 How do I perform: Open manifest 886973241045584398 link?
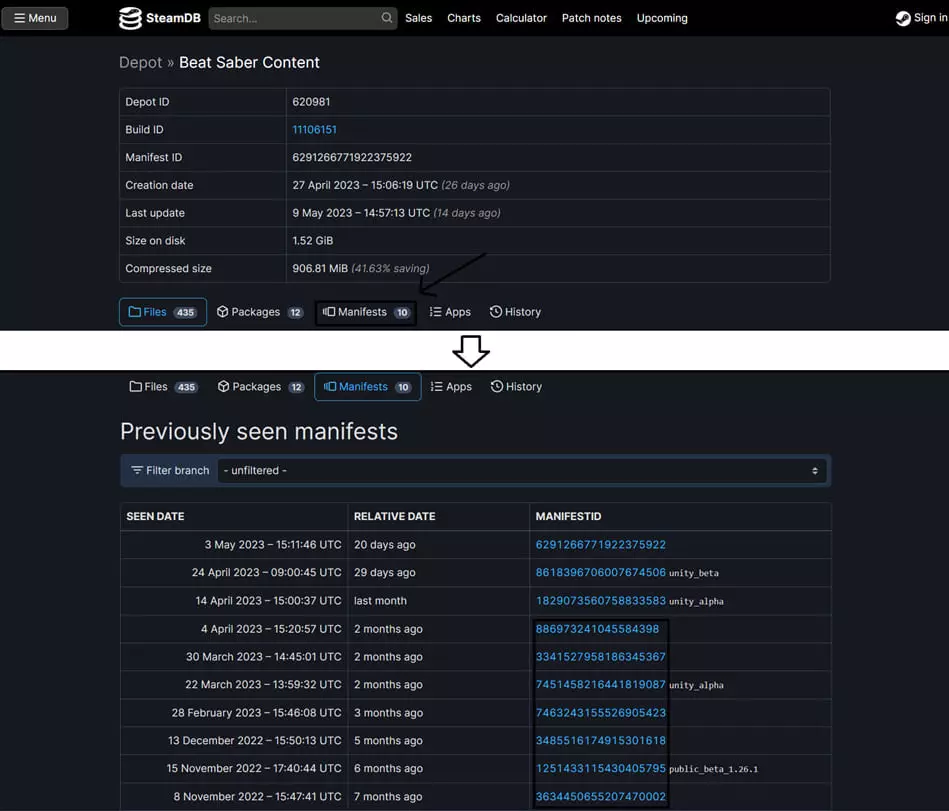click(597, 629)
